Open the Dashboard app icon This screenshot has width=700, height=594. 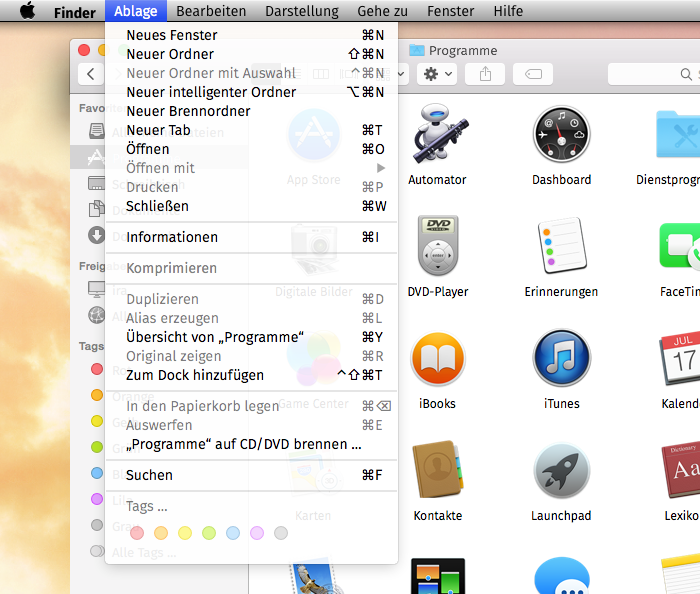[x=562, y=134]
